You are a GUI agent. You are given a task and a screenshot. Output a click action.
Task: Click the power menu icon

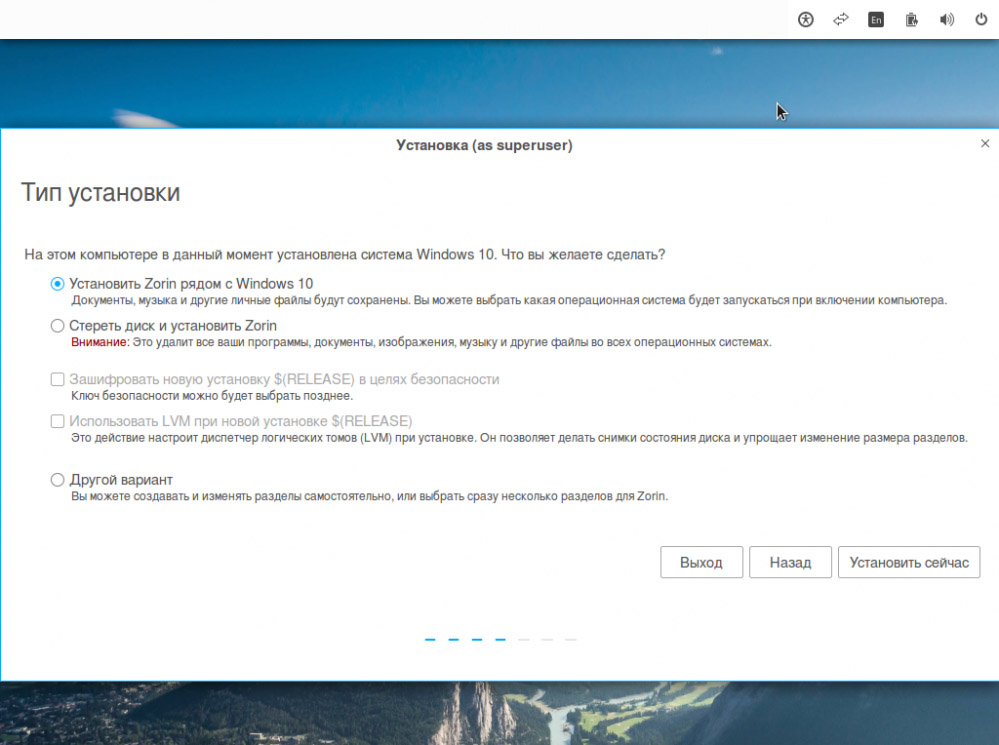[981, 20]
